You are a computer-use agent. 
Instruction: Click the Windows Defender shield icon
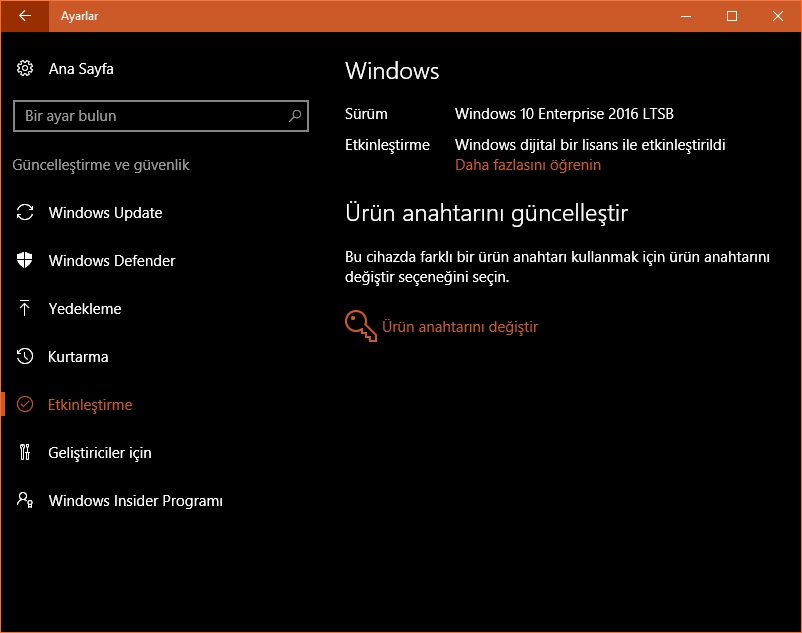pyautogui.click(x=25, y=260)
